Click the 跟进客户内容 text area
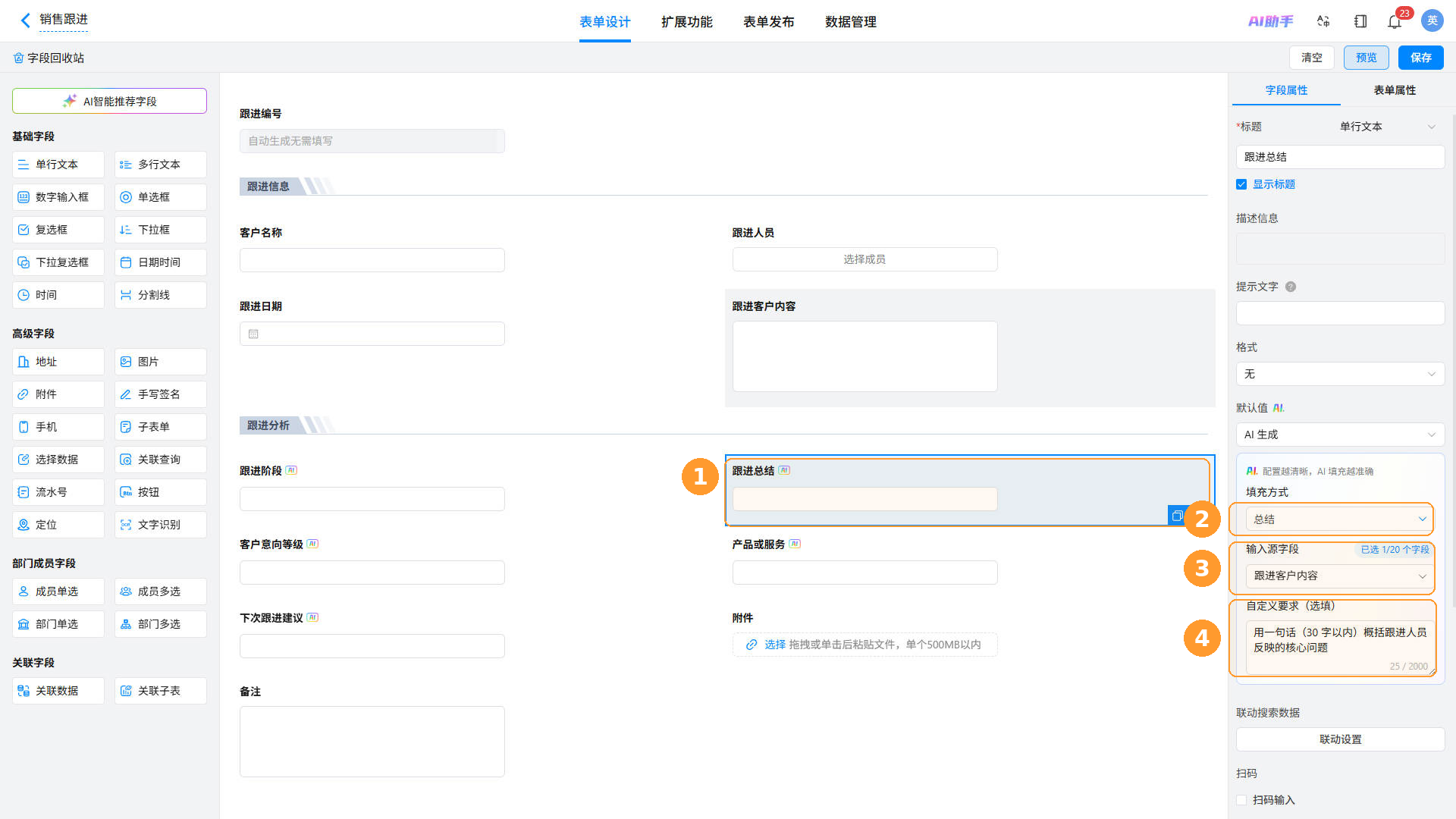1456x819 pixels. click(x=864, y=356)
